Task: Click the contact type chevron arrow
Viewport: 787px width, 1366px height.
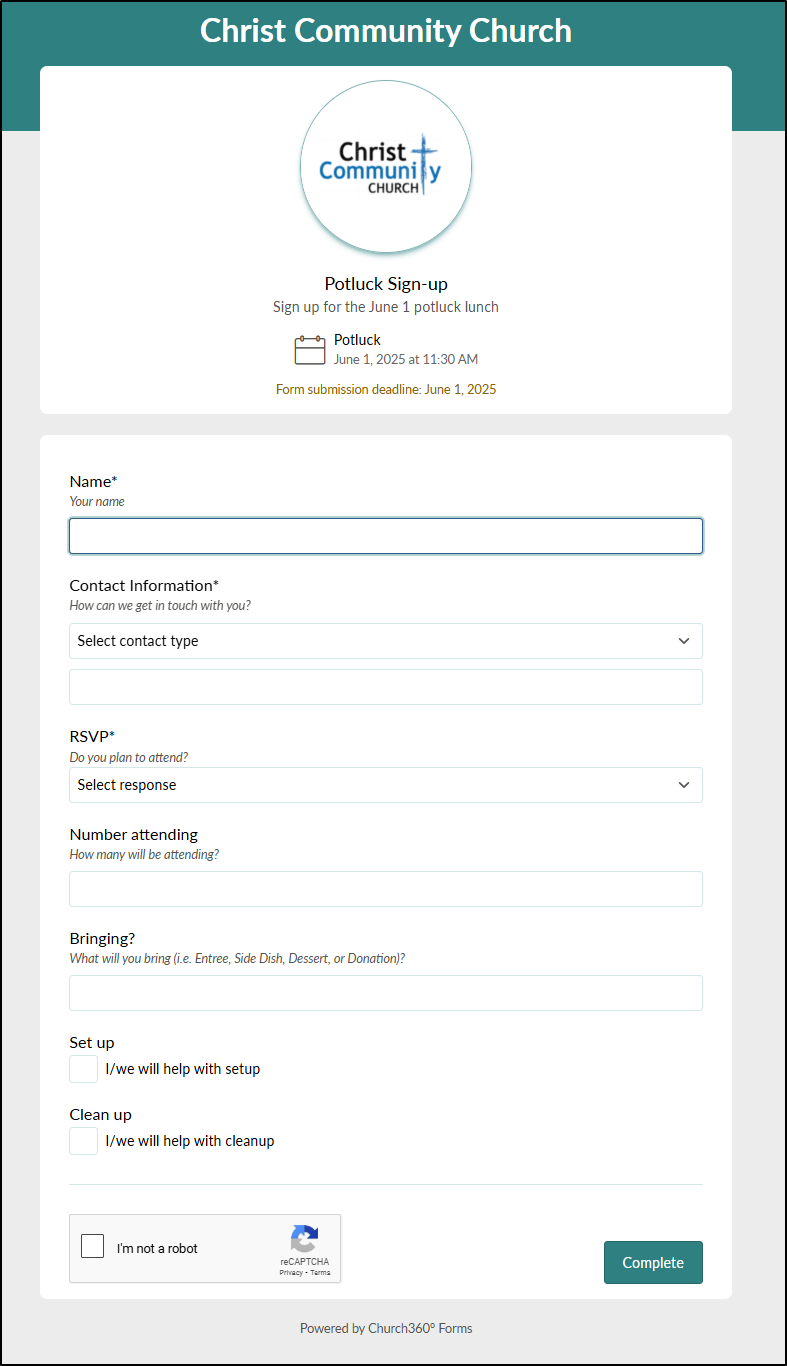Action: click(x=684, y=641)
